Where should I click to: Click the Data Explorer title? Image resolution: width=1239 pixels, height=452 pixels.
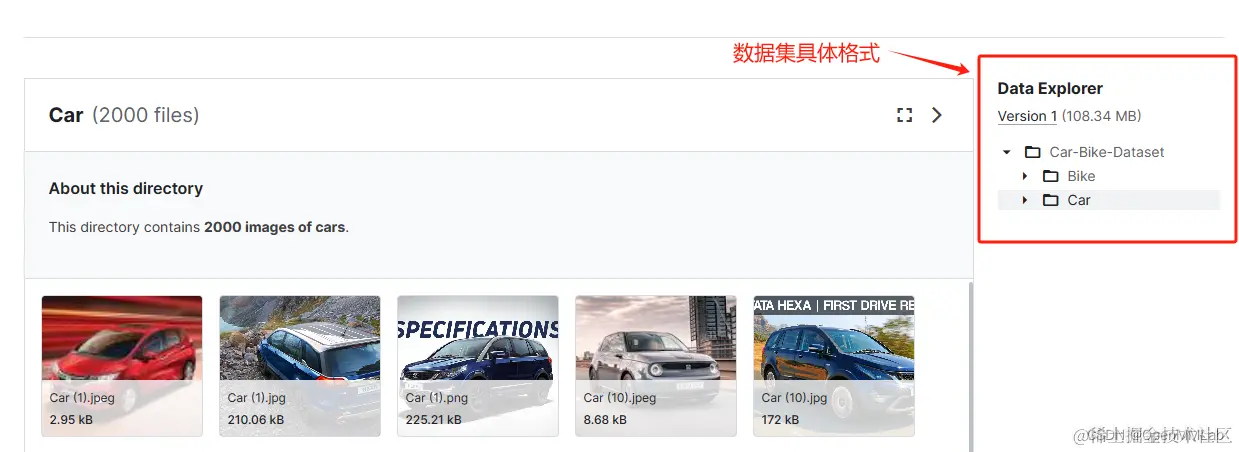(x=1050, y=89)
